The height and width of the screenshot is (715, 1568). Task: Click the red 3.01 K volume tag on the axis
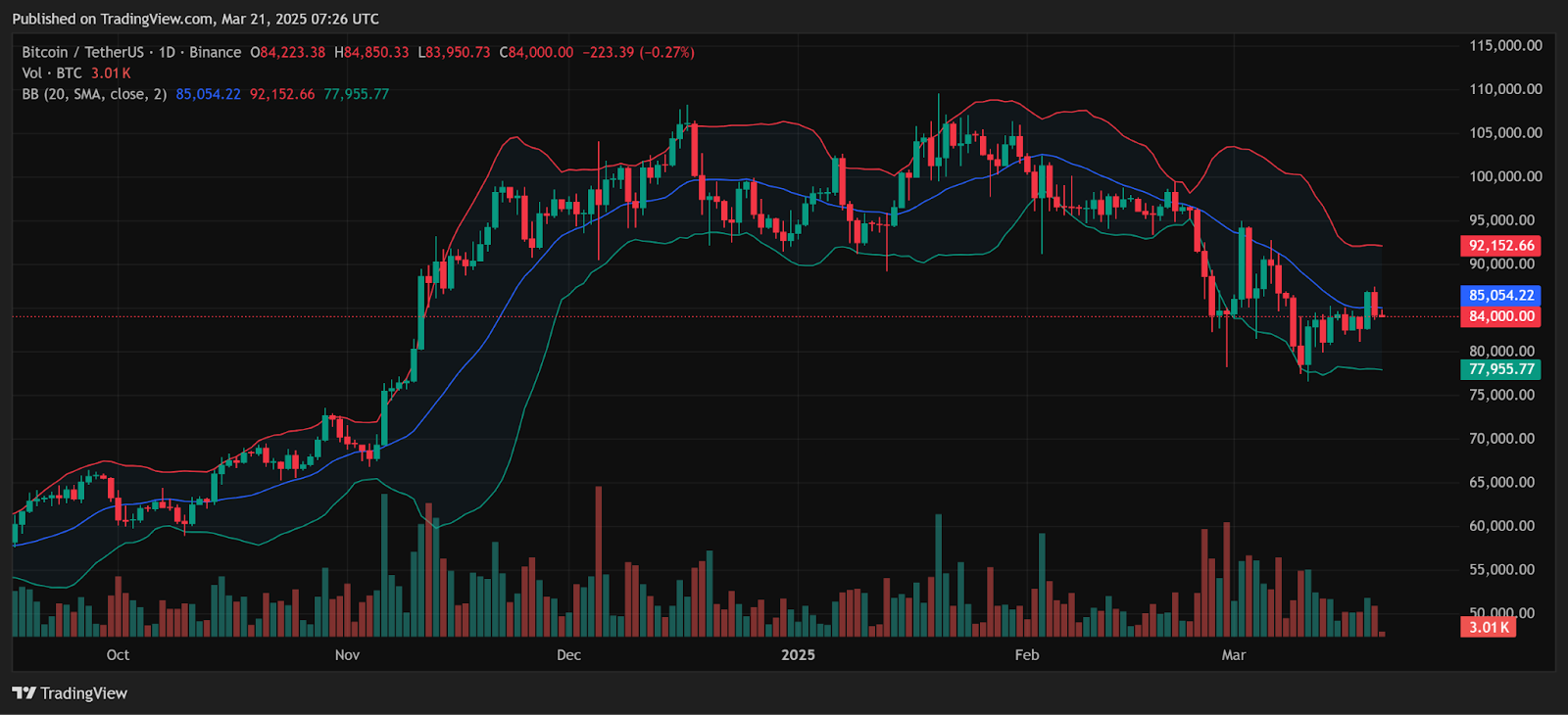[x=1489, y=627]
